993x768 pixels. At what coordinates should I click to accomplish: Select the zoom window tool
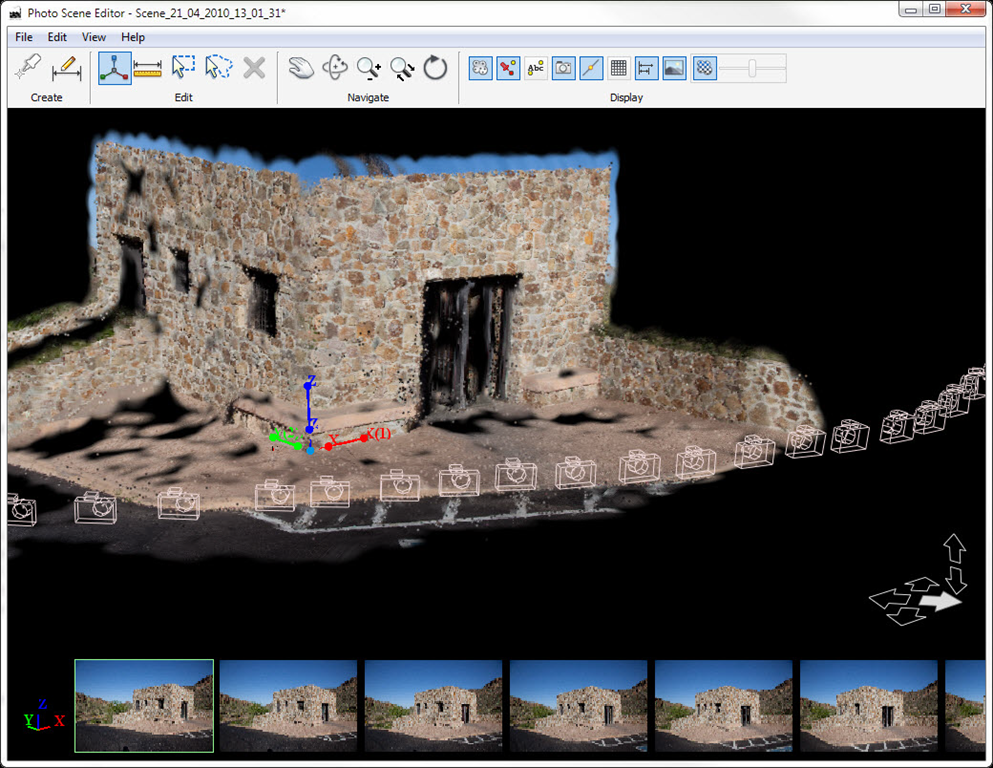400,67
